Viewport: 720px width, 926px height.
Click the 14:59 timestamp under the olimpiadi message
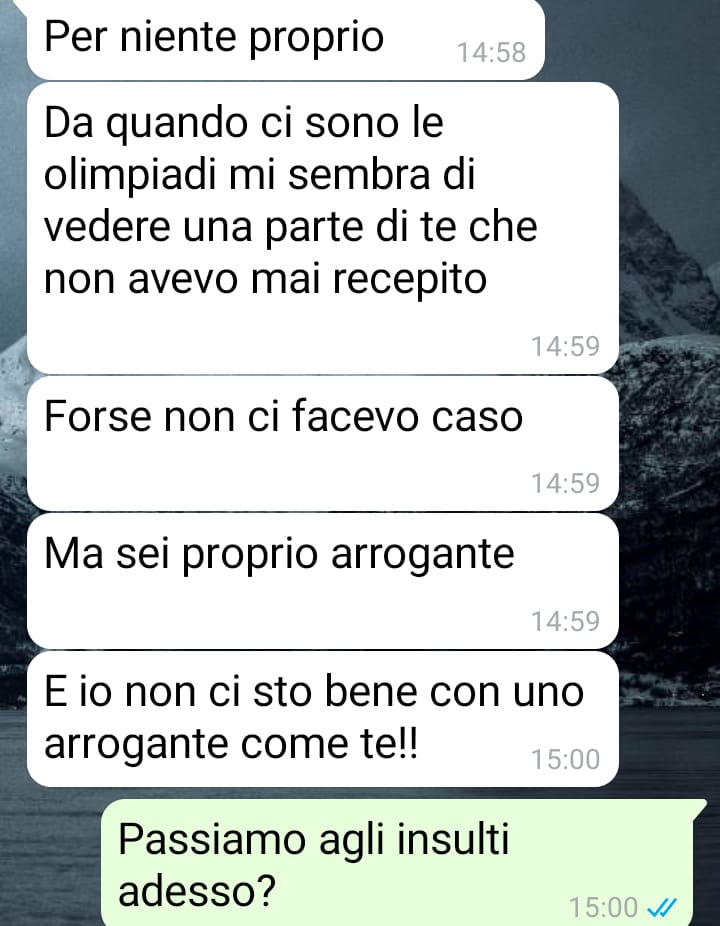pyautogui.click(x=565, y=346)
